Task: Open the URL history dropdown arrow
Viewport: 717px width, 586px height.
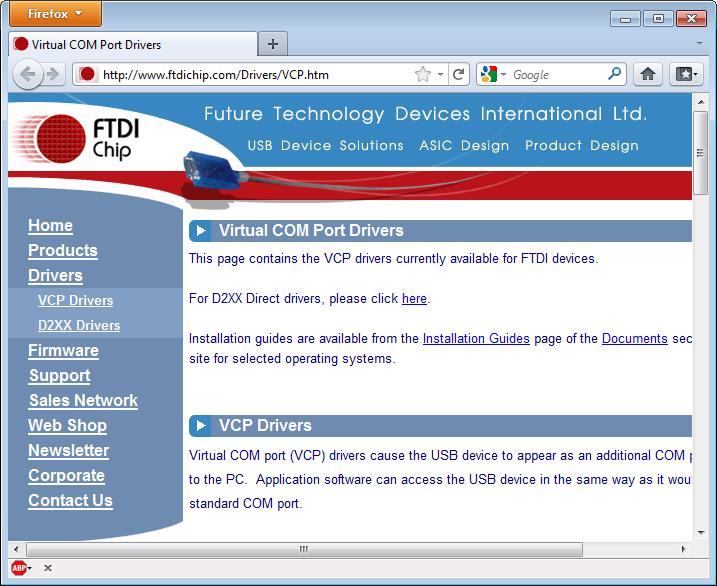Action: click(x=440, y=74)
